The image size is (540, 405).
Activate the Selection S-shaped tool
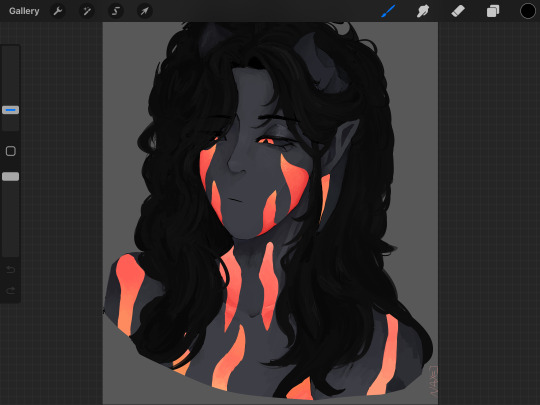pyautogui.click(x=116, y=11)
